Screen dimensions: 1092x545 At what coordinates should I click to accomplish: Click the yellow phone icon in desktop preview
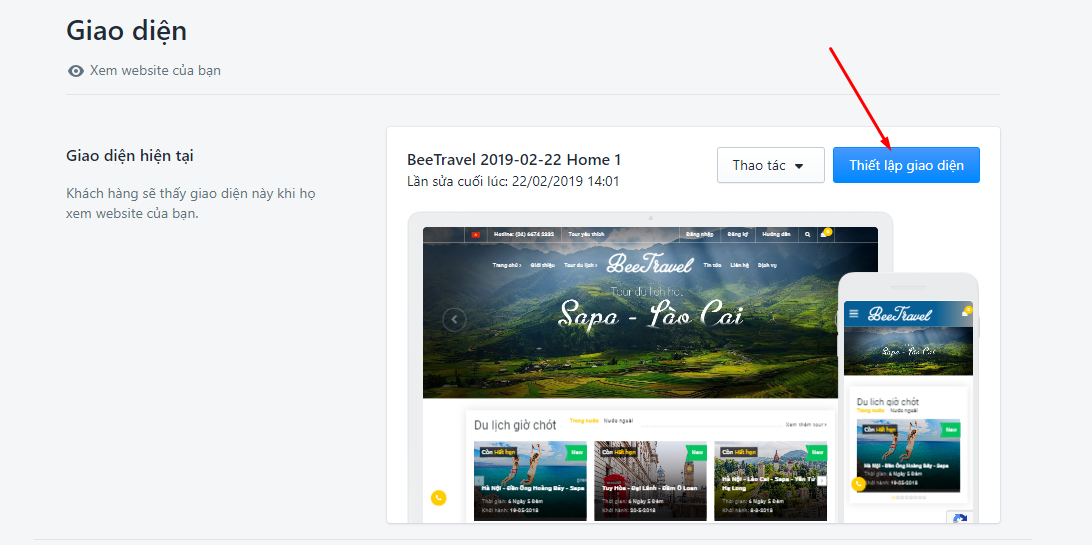438,498
